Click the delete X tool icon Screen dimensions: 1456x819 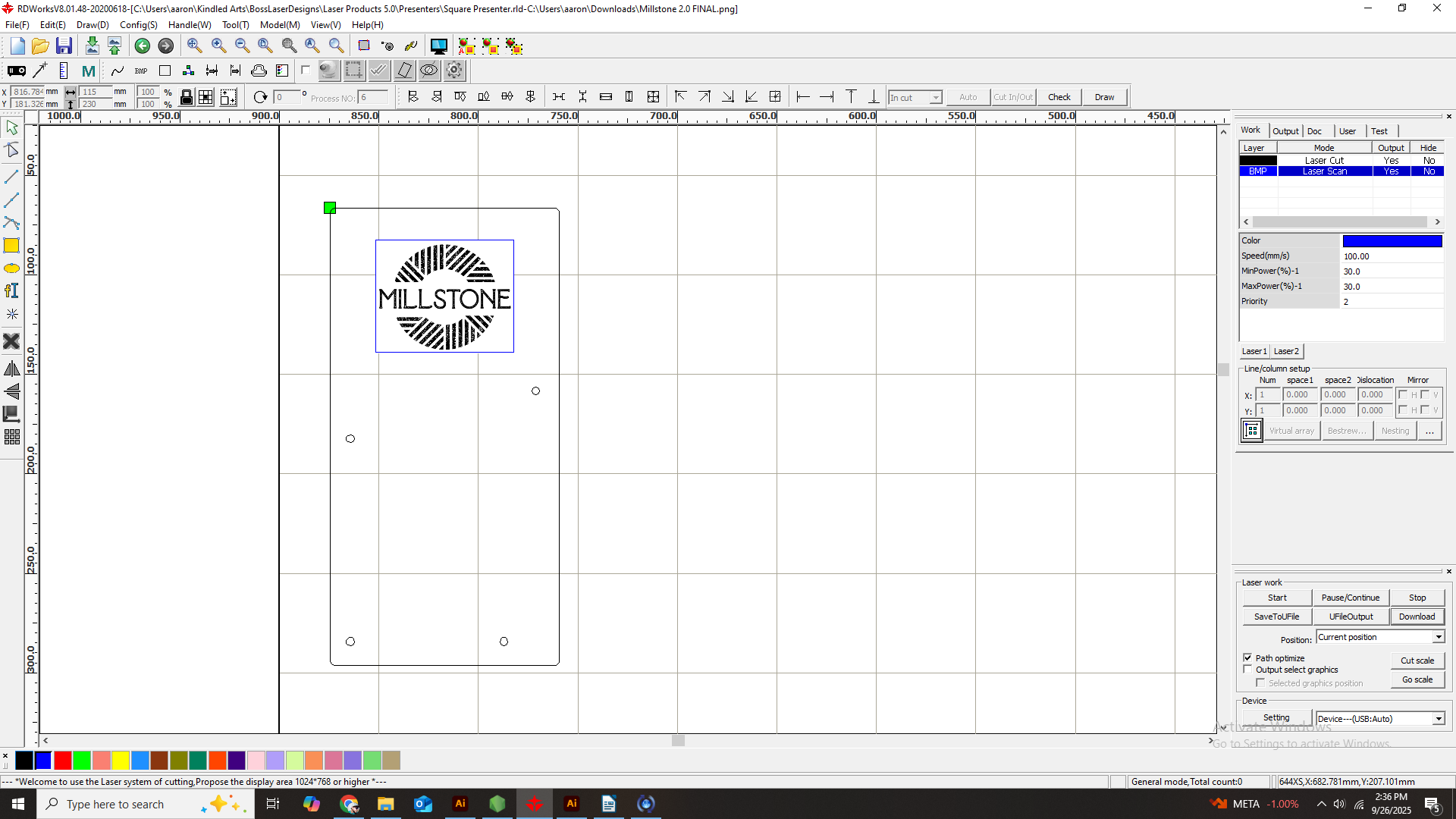coord(11,342)
